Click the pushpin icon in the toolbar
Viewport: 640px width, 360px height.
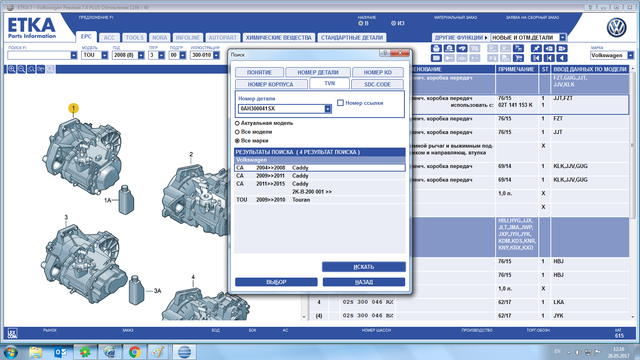pos(536,49)
